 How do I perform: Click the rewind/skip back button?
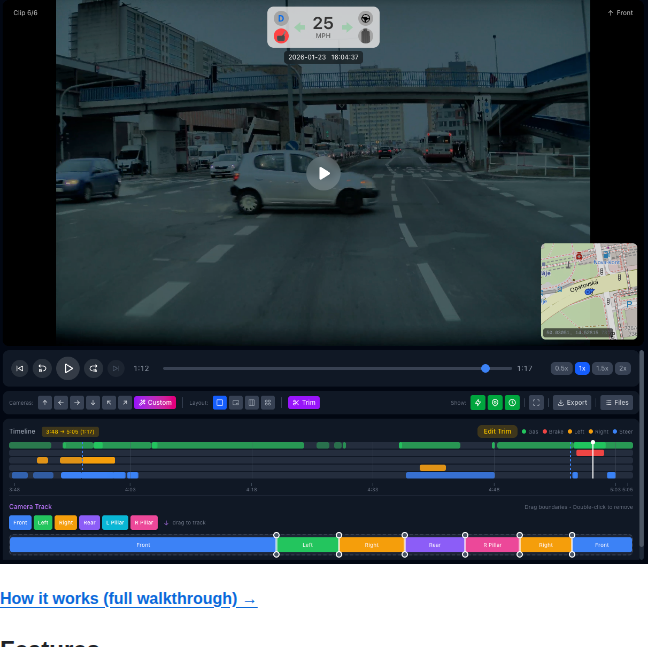(42, 369)
